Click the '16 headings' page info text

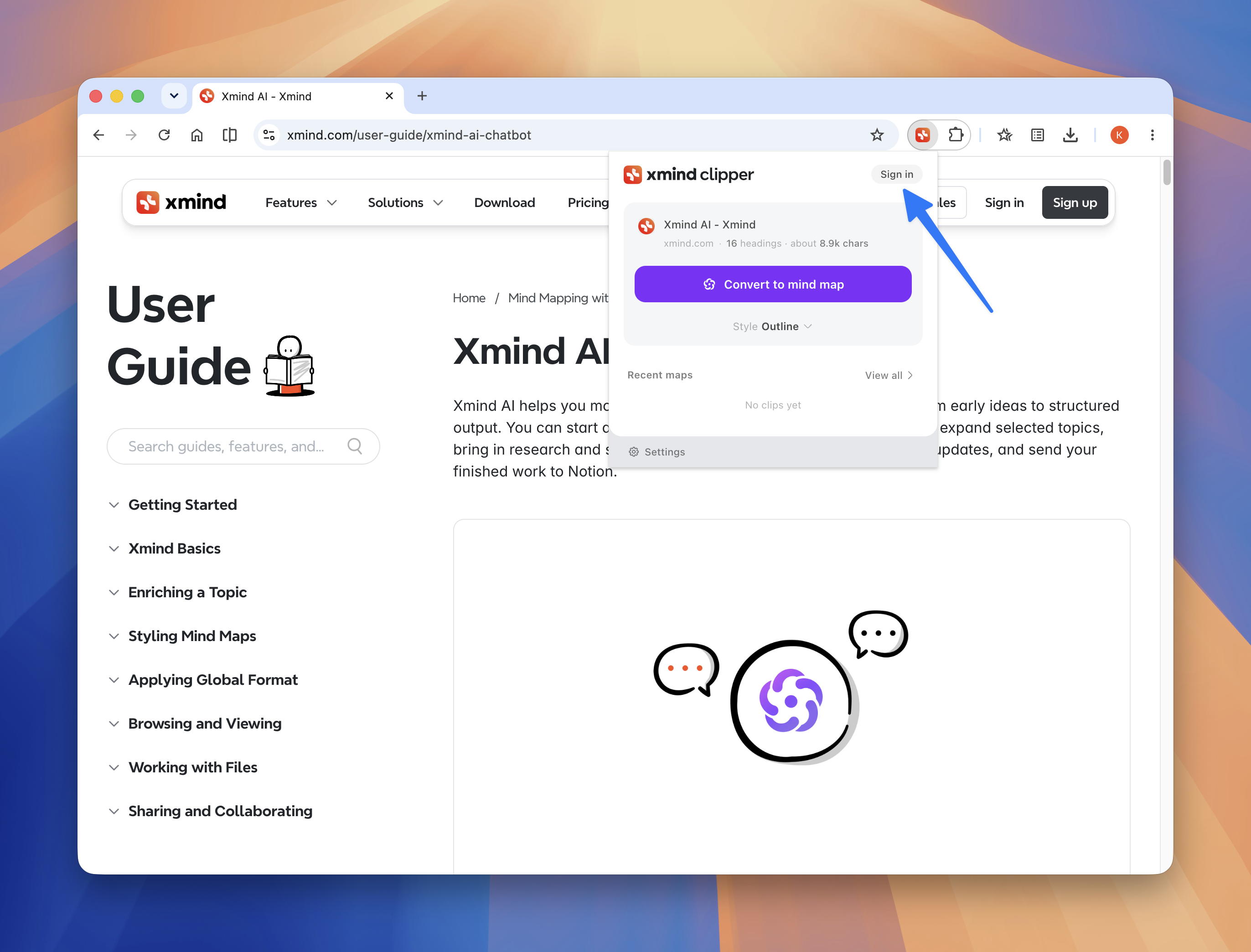click(754, 243)
